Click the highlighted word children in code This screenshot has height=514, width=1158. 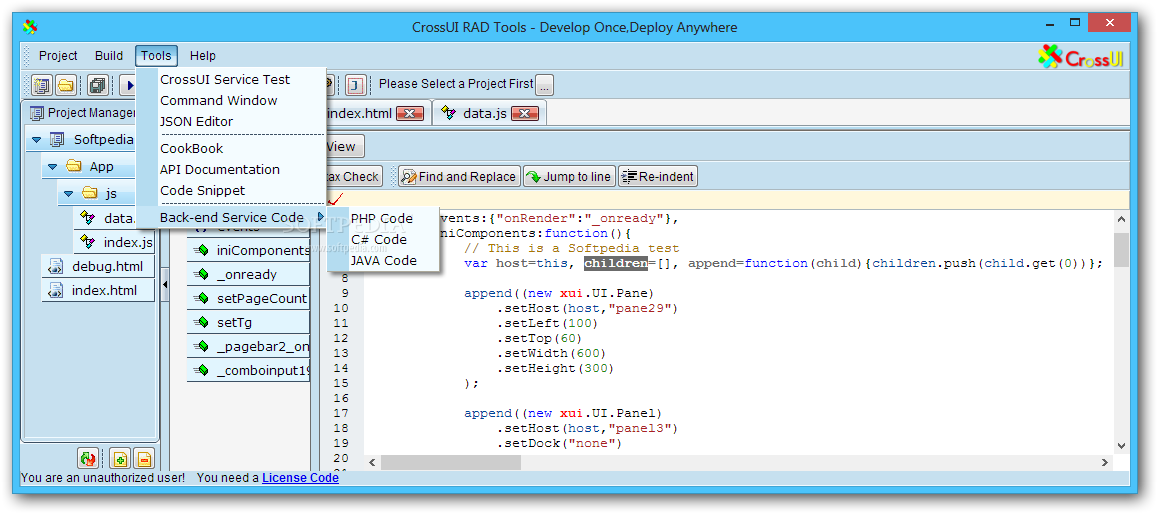coord(616,263)
